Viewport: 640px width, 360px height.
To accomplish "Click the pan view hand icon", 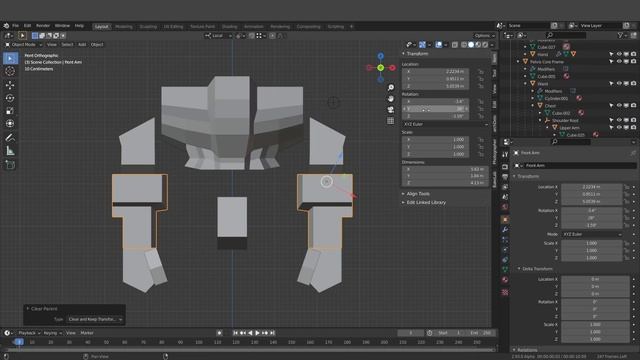I will (391, 99).
